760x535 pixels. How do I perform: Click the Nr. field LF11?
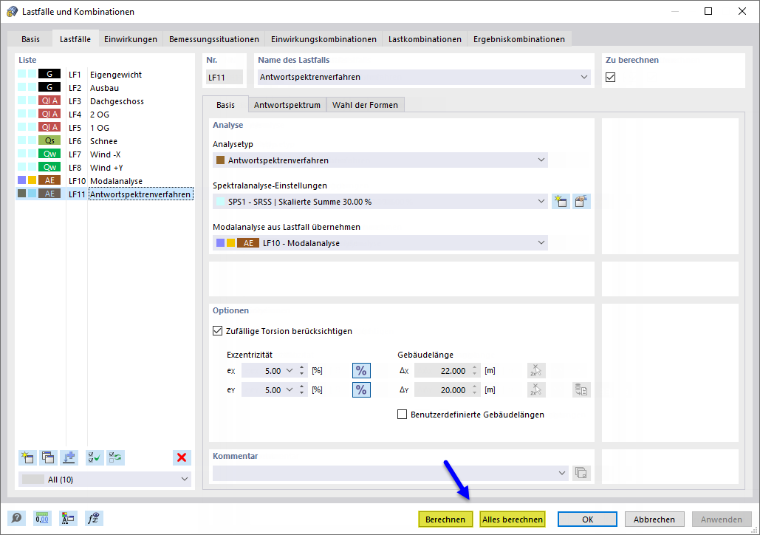point(224,77)
